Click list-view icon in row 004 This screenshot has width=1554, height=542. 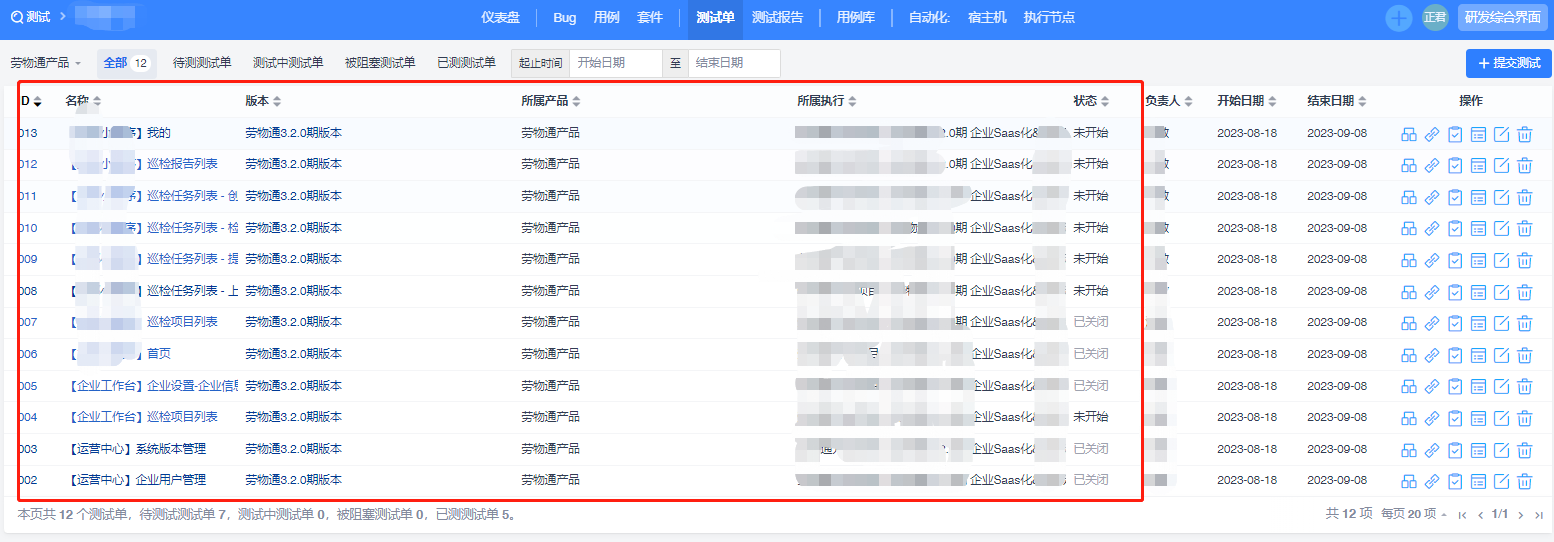pyautogui.click(x=1478, y=418)
